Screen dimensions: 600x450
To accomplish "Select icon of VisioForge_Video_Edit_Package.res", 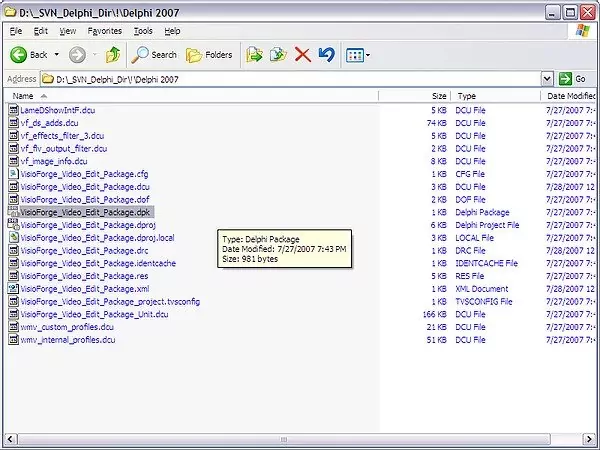I will [x=13, y=276].
